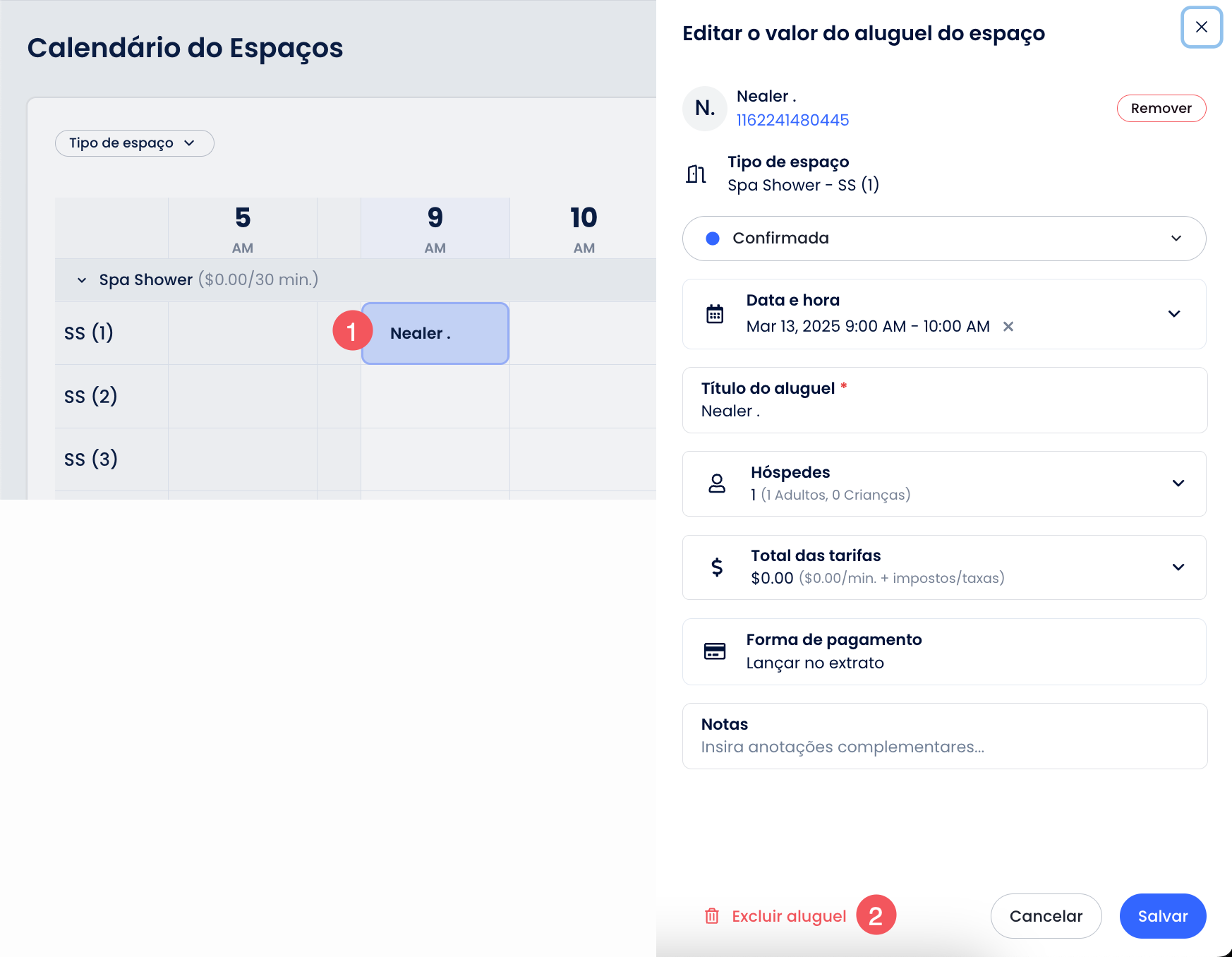
Task: Open the Tipo de espaço filter dropdown
Action: 134,143
